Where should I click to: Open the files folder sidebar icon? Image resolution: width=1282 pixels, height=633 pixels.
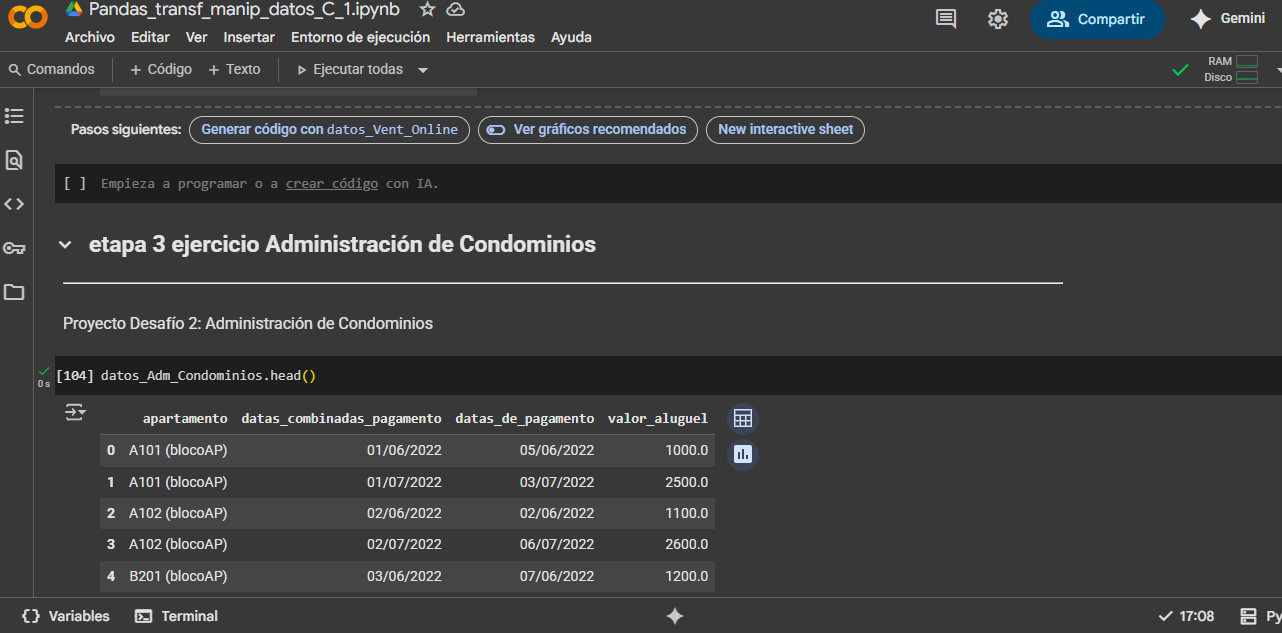click(14, 292)
